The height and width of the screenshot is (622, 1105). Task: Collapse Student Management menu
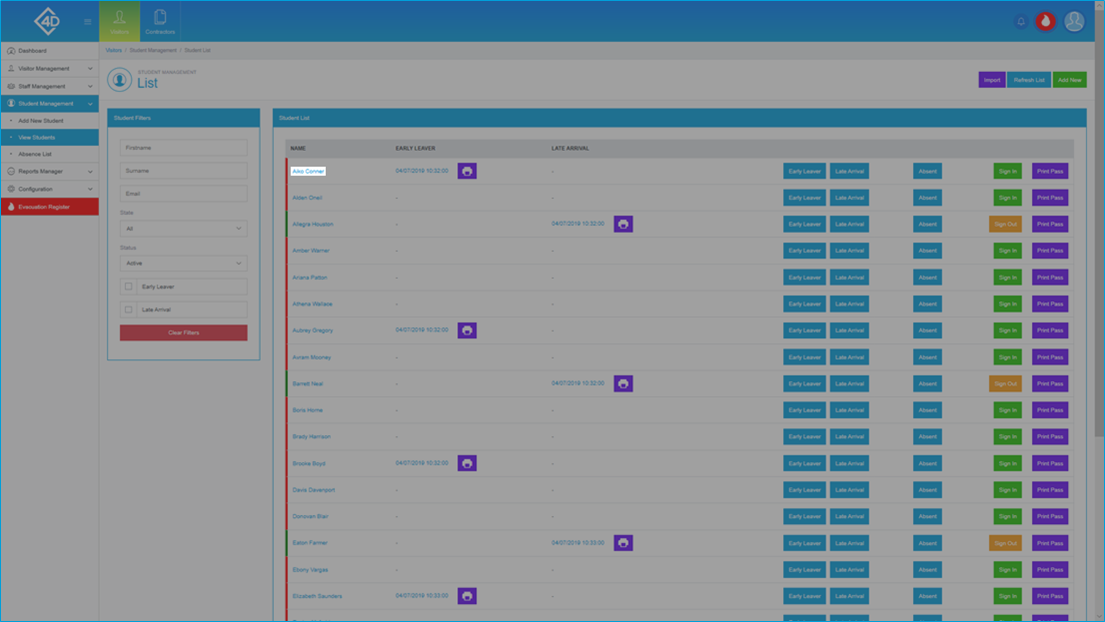click(49, 104)
